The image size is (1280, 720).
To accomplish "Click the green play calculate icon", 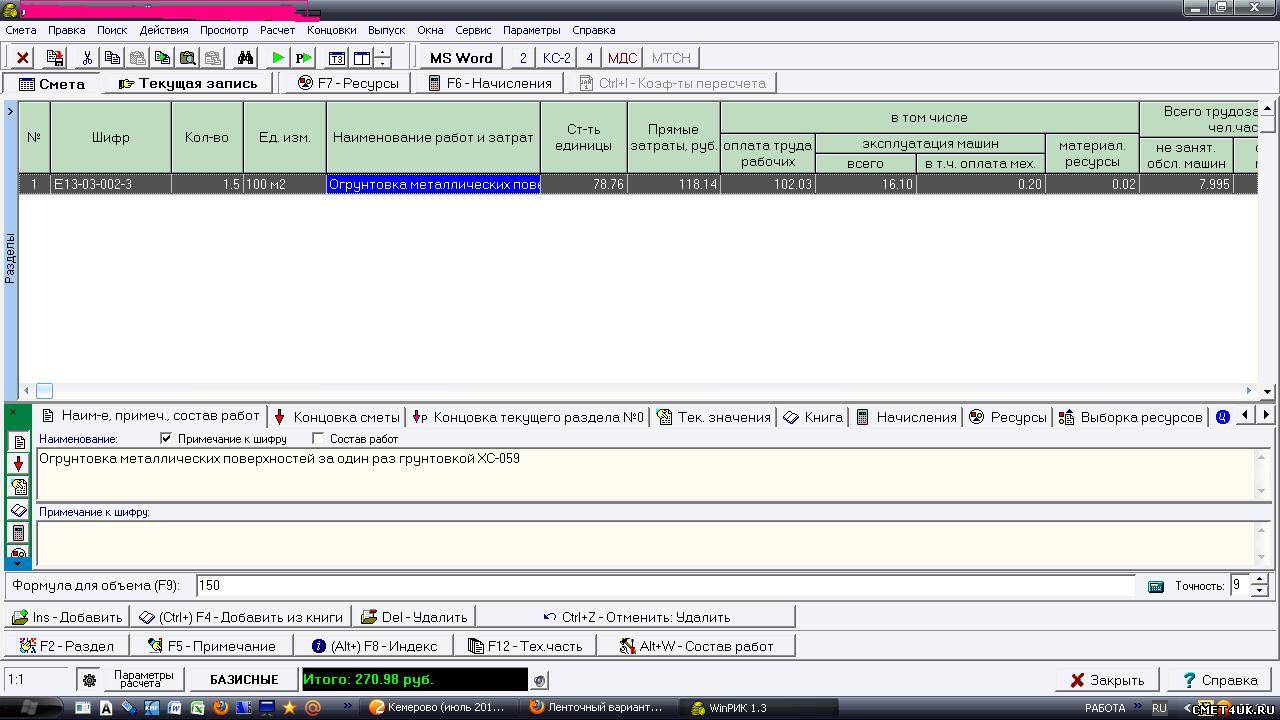I will (279, 58).
